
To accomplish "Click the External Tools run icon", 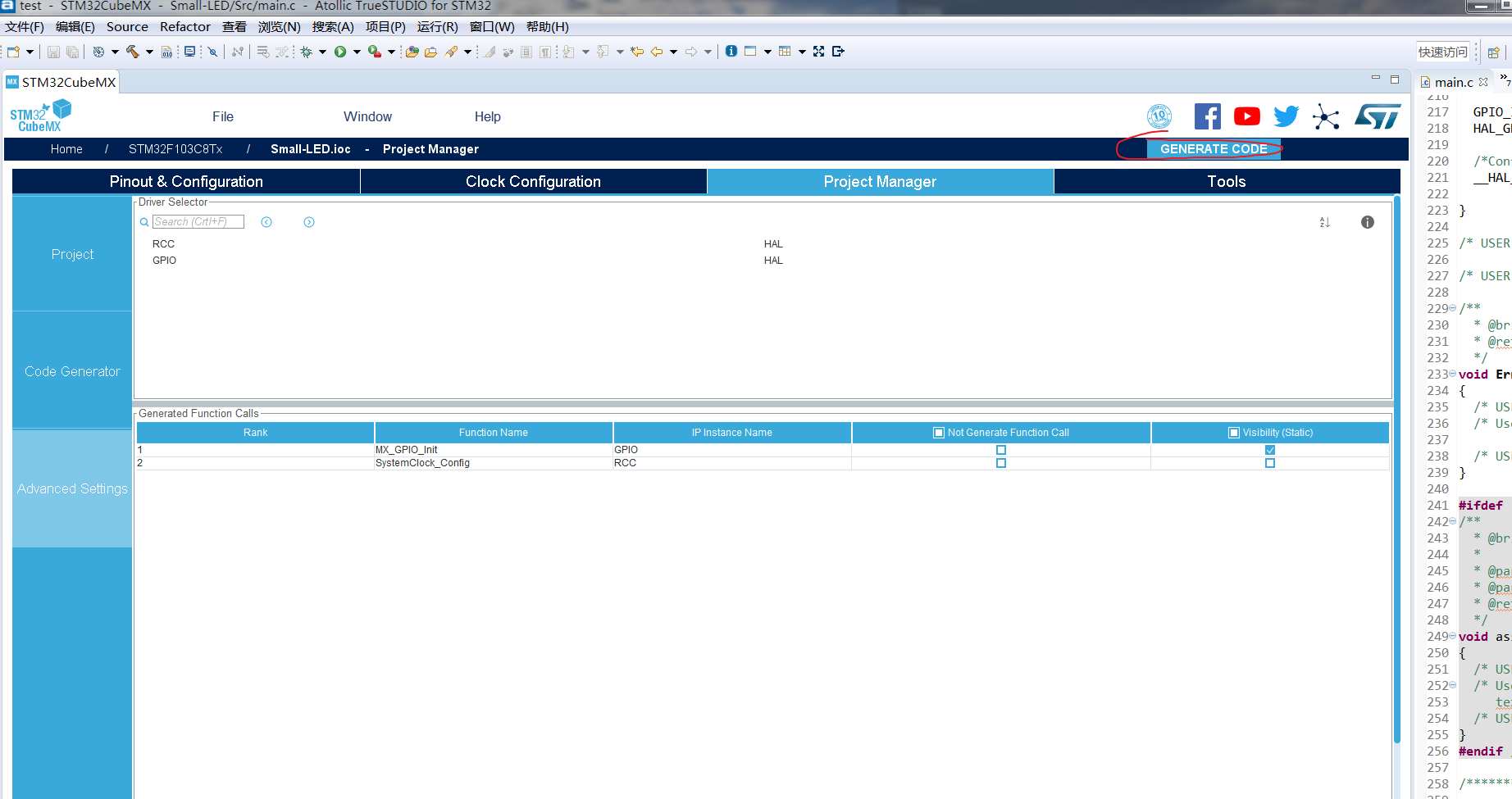I will pos(375,52).
